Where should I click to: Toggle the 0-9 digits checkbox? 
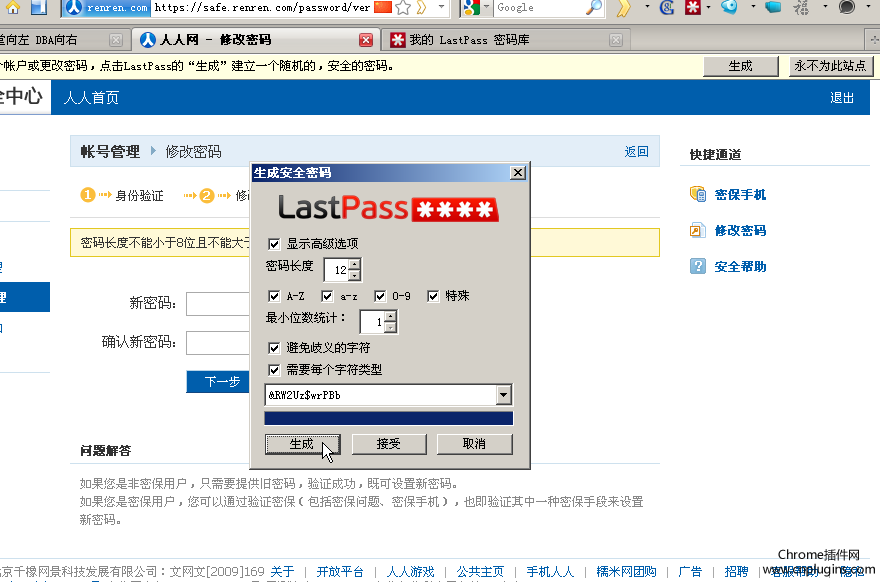380,296
